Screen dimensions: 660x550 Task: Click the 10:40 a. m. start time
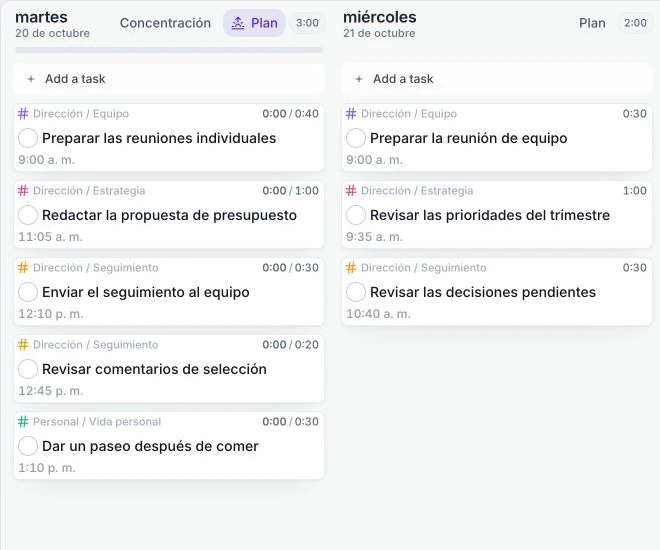pos(378,314)
